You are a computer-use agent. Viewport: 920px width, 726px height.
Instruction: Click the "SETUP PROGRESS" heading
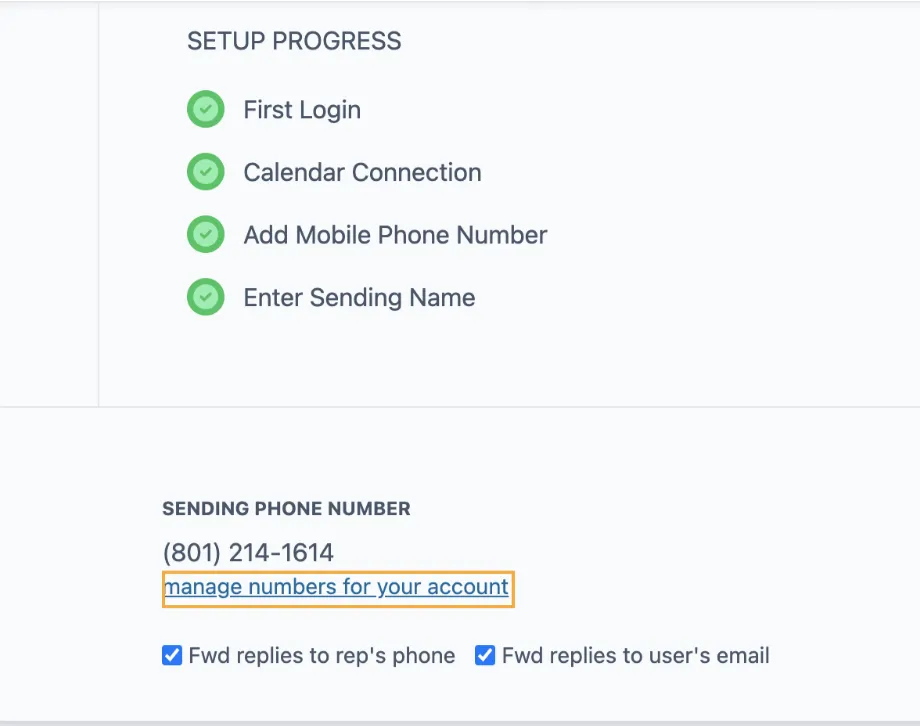pyautogui.click(x=293, y=41)
